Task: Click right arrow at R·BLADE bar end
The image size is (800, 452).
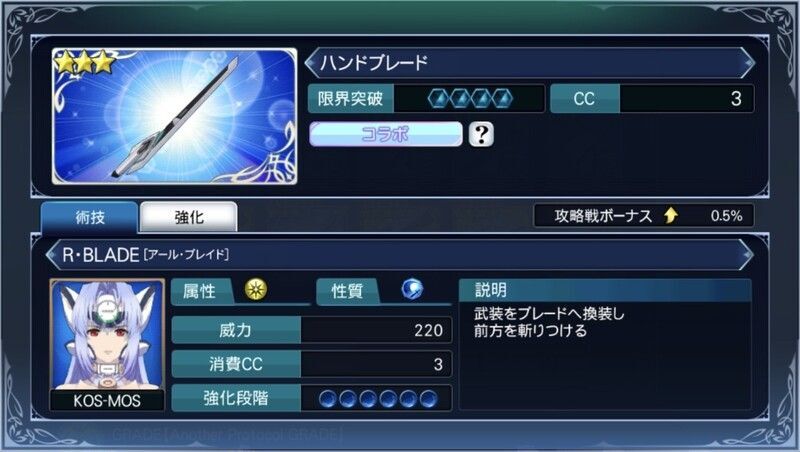Action: tap(747, 255)
